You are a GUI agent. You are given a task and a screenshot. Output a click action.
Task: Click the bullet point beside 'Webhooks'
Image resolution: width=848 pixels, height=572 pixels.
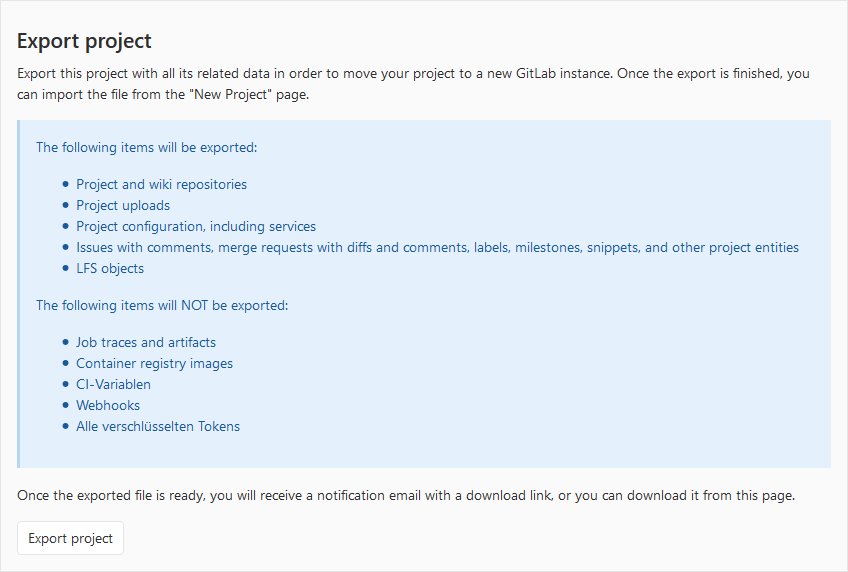coord(65,405)
